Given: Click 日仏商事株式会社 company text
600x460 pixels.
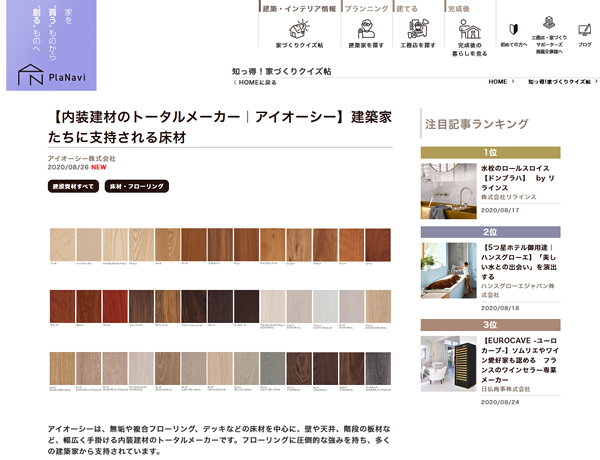Looking at the screenshot, I should click(505, 389).
